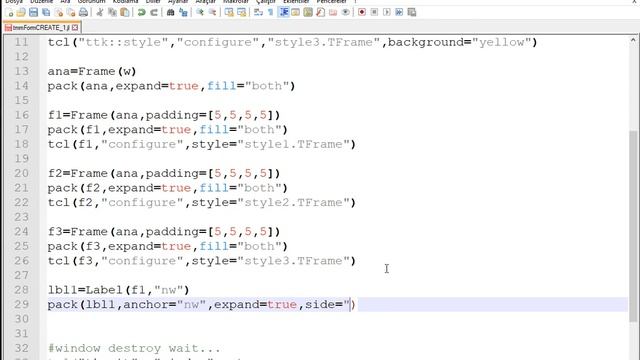
Task: Click line number 13 in the margin
Action: pos(22,71)
